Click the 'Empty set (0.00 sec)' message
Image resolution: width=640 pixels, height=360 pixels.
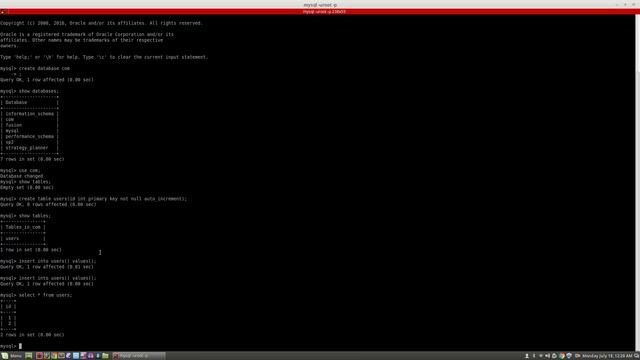click(x=27, y=187)
